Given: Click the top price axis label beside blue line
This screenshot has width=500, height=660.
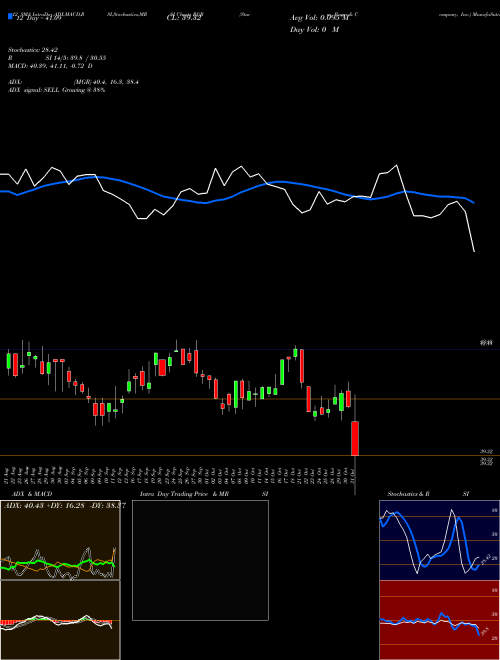Looking at the screenshot, I should pos(487,343).
